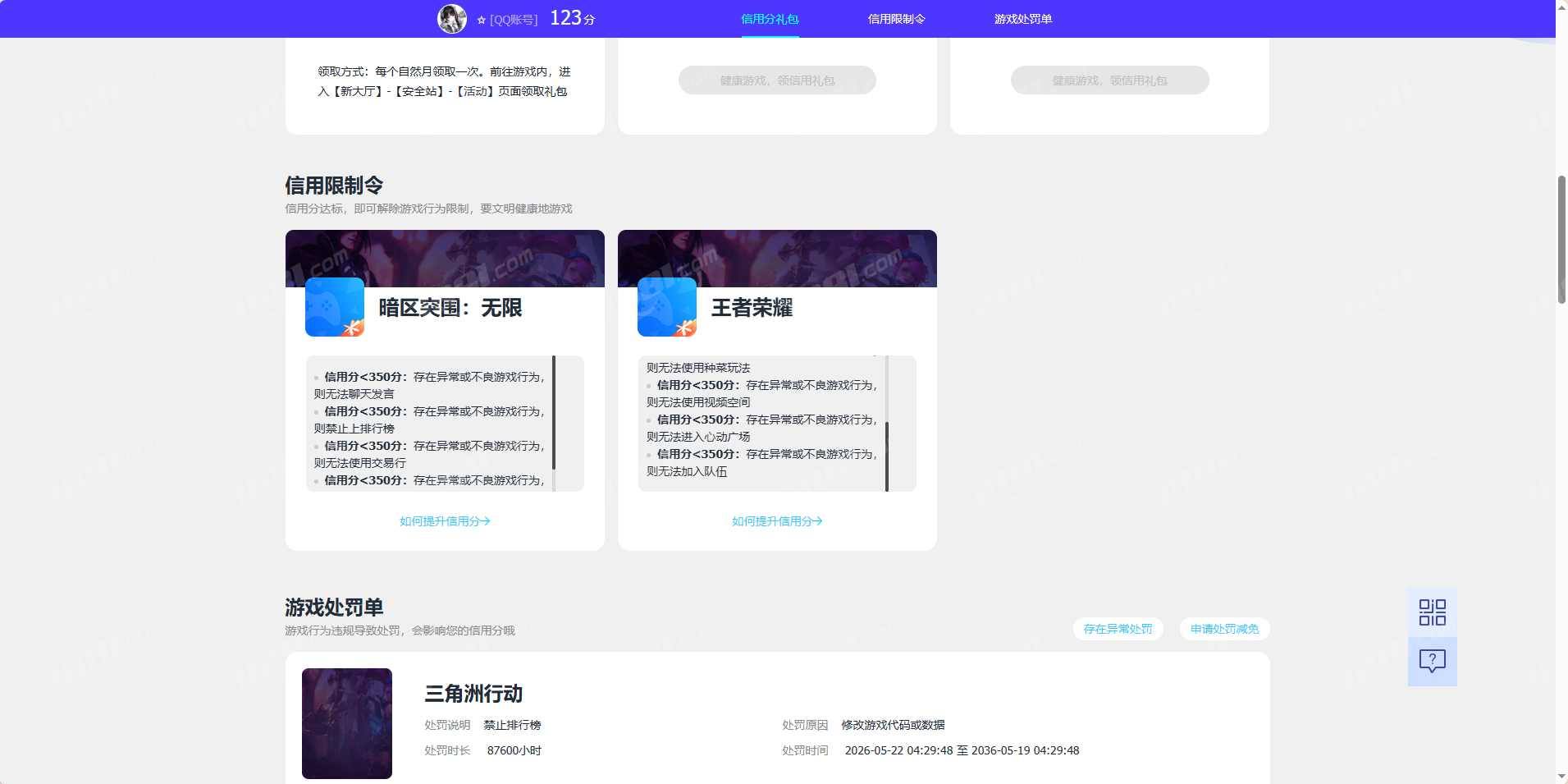Click the star icon beside QQ账号
Viewport: 1568px width, 784px height.
pos(482,20)
